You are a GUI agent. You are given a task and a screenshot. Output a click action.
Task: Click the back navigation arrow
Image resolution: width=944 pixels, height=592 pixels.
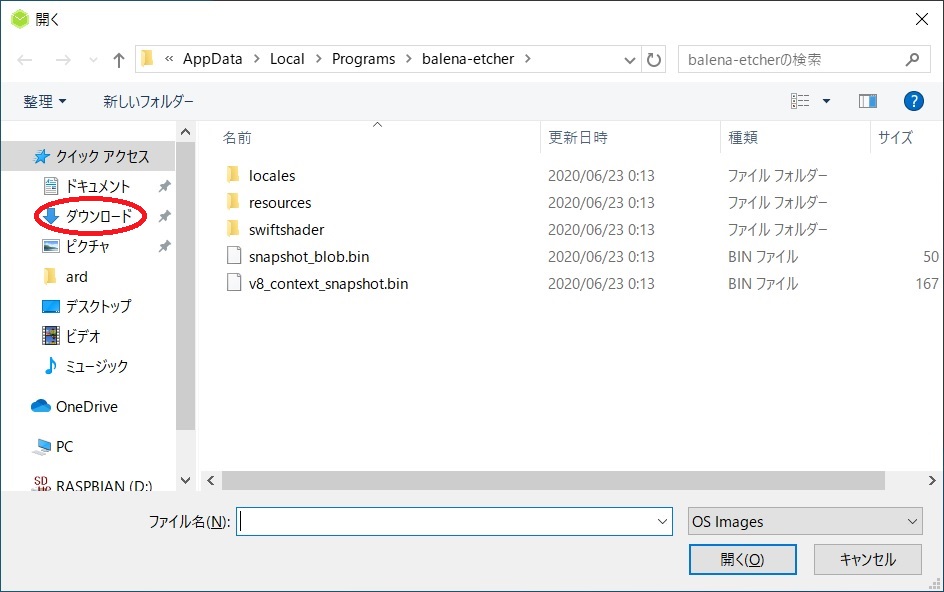[x=26, y=60]
